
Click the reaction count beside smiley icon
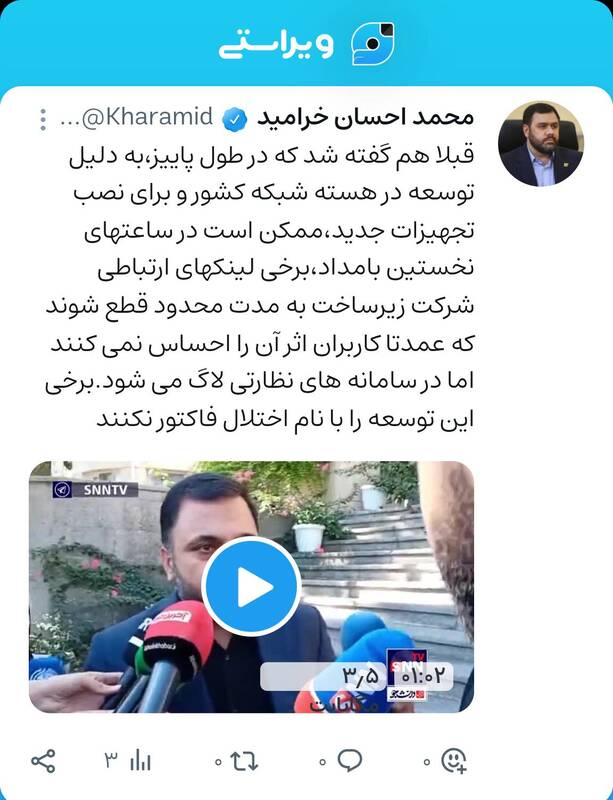pos(427,763)
